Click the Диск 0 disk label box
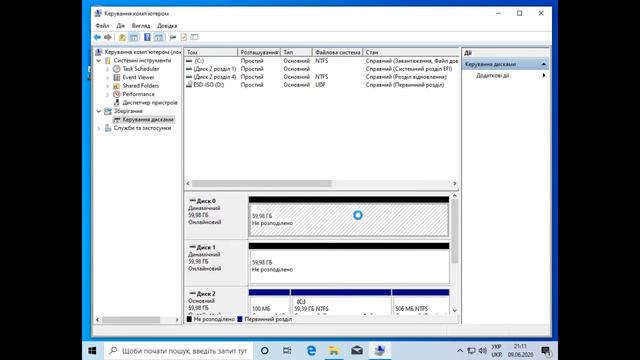 [216, 216]
